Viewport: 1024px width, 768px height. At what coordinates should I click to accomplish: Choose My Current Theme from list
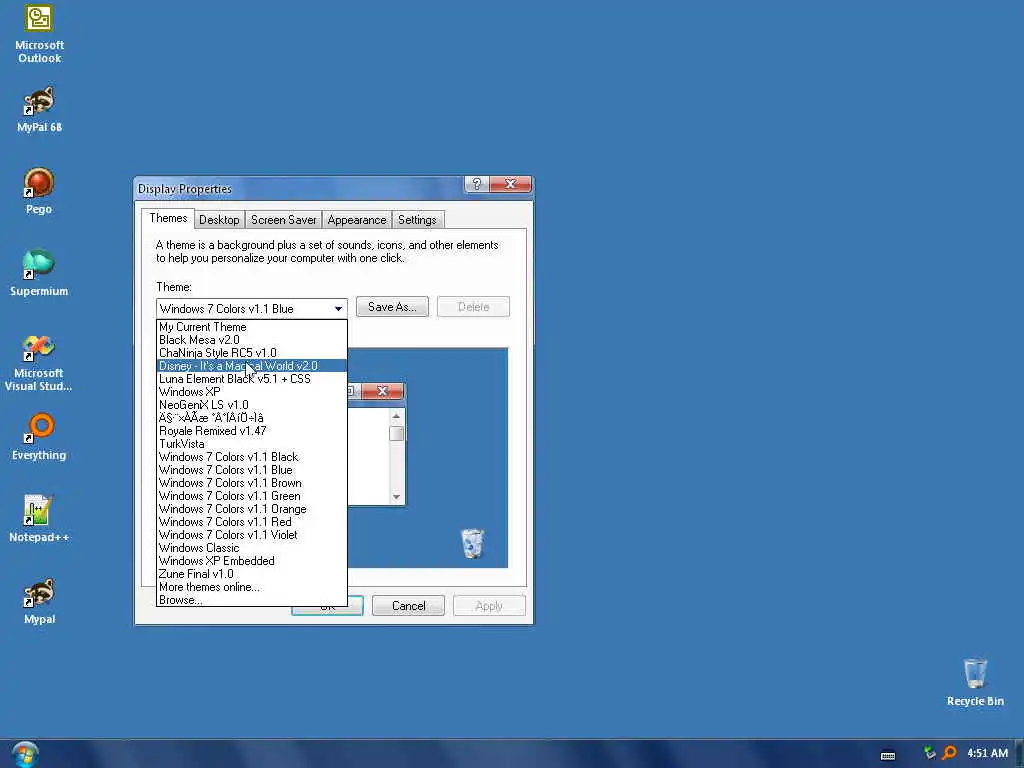pyautogui.click(x=252, y=327)
